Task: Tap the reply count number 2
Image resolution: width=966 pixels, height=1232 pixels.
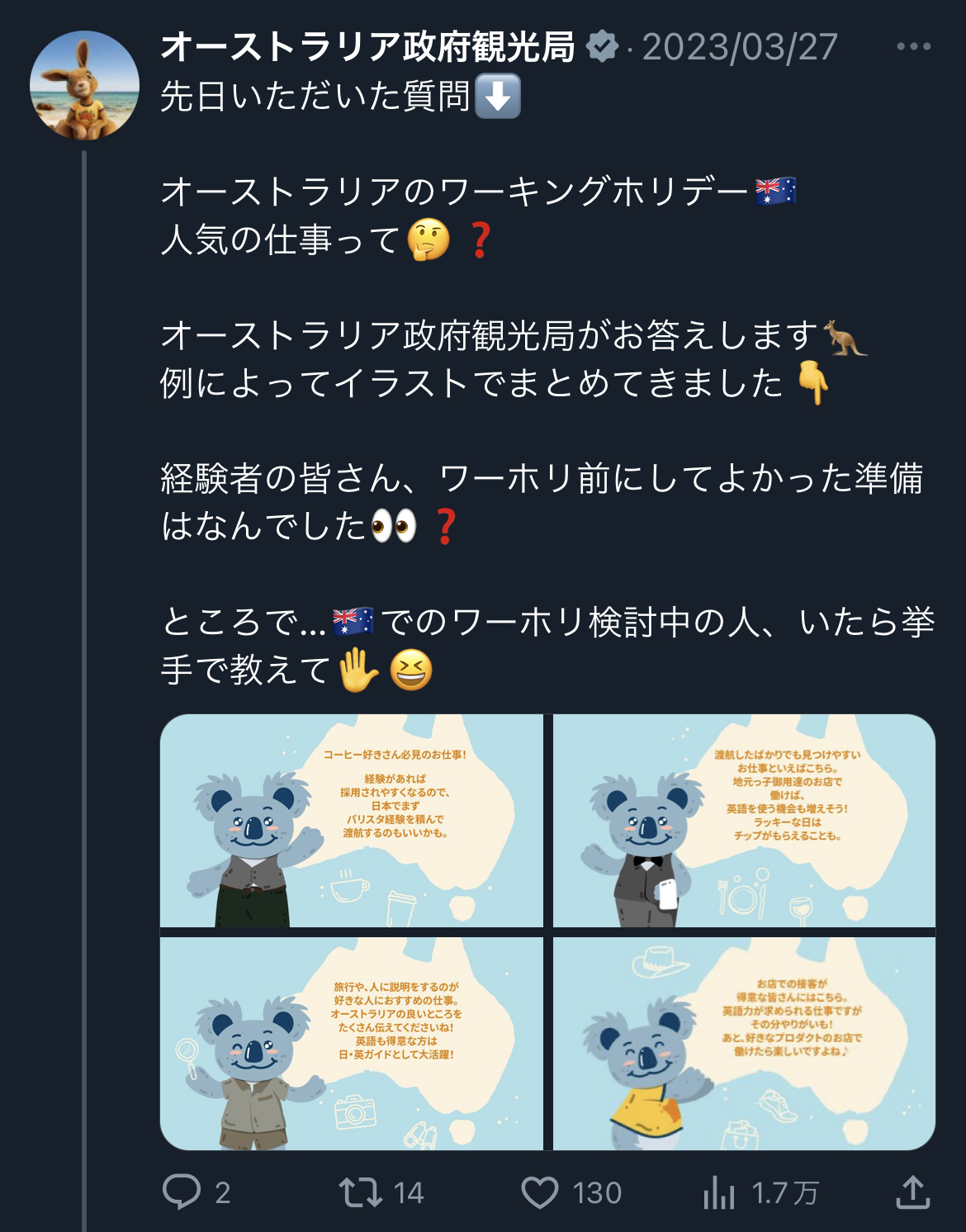Action: (x=223, y=1193)
